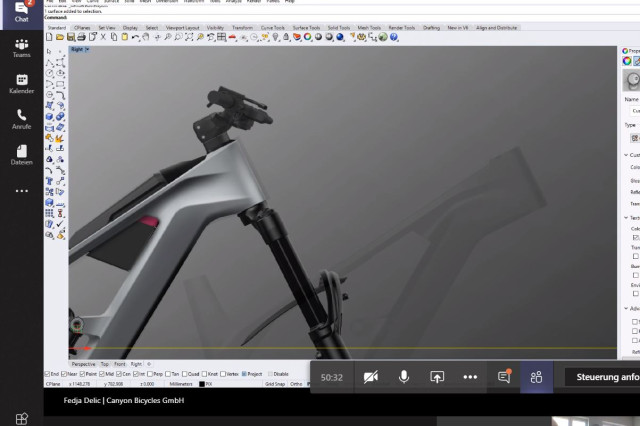640x426 pixels.
Task: Switch to the Top viewport tab
Action: [x=105, y=364]
